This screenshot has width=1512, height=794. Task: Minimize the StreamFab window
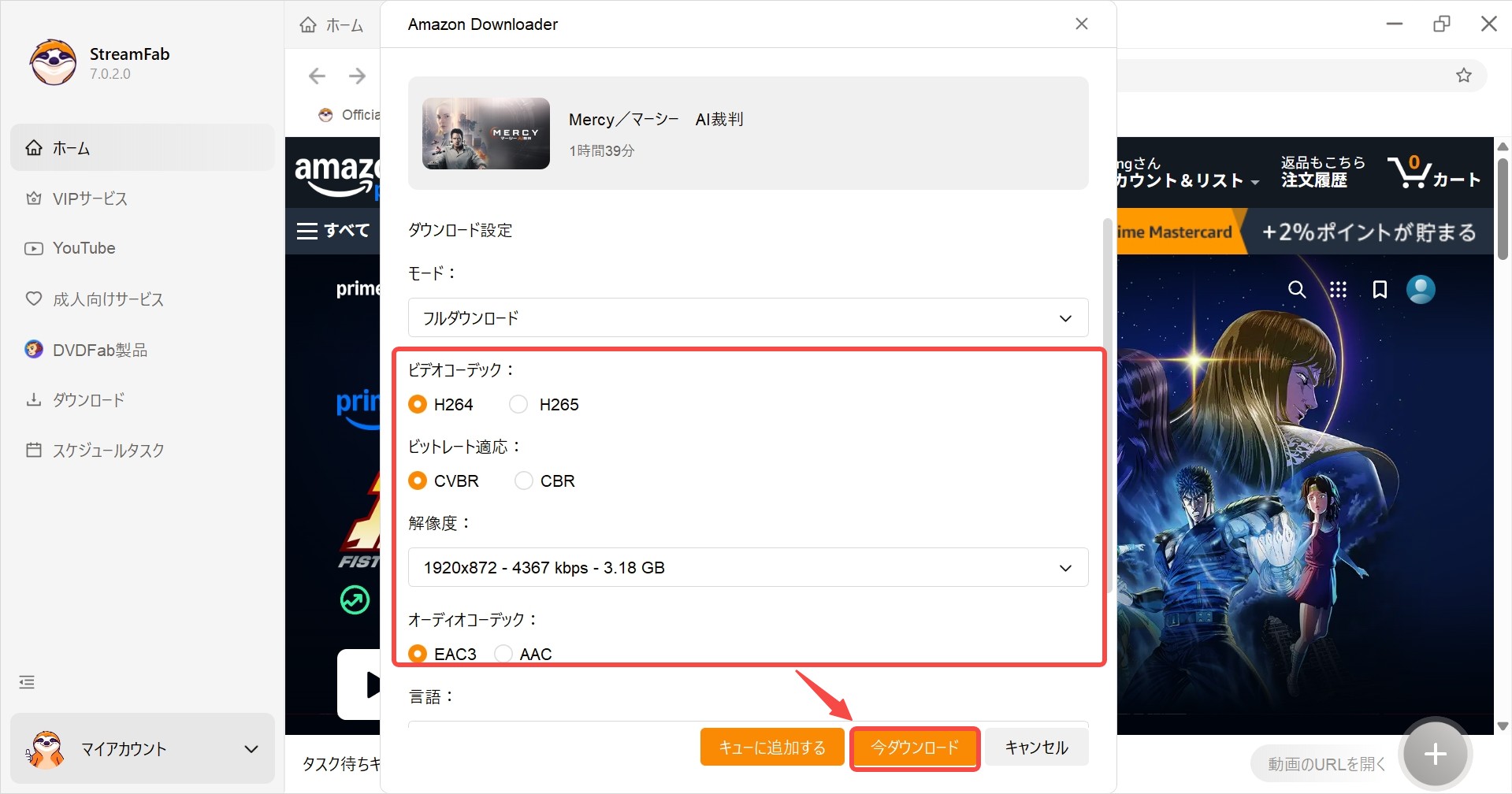pos(1395,24)
